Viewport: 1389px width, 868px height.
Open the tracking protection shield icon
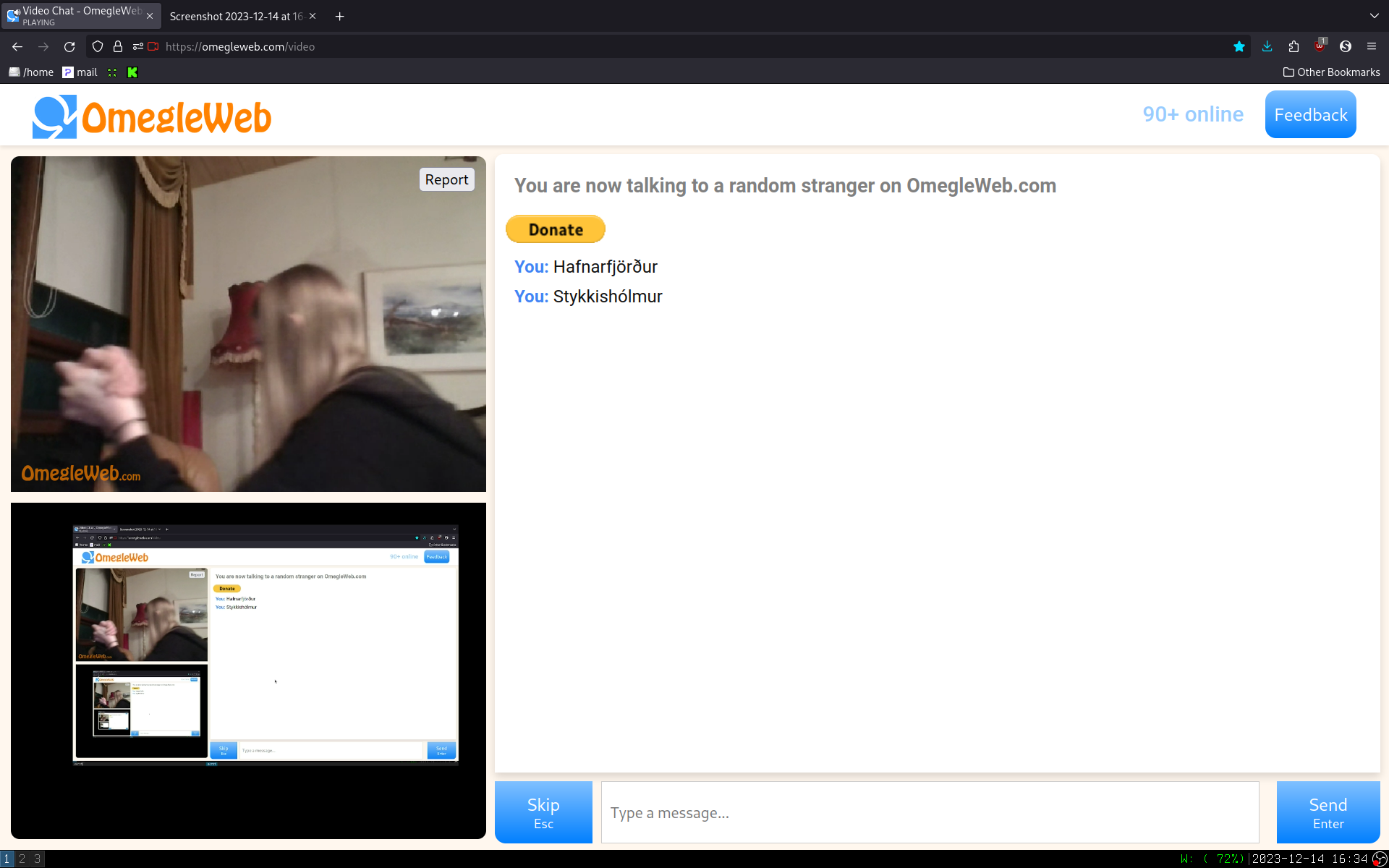click(98, 46)
